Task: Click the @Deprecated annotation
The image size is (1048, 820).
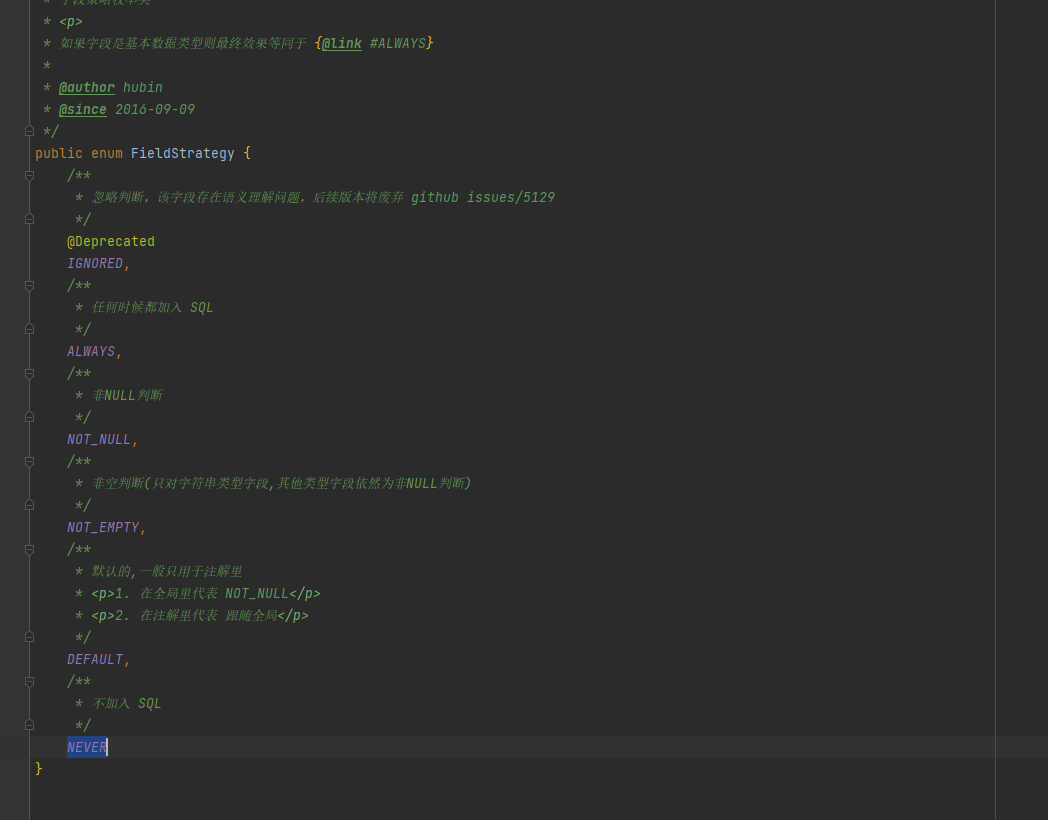Action: [x=110, y=241]
